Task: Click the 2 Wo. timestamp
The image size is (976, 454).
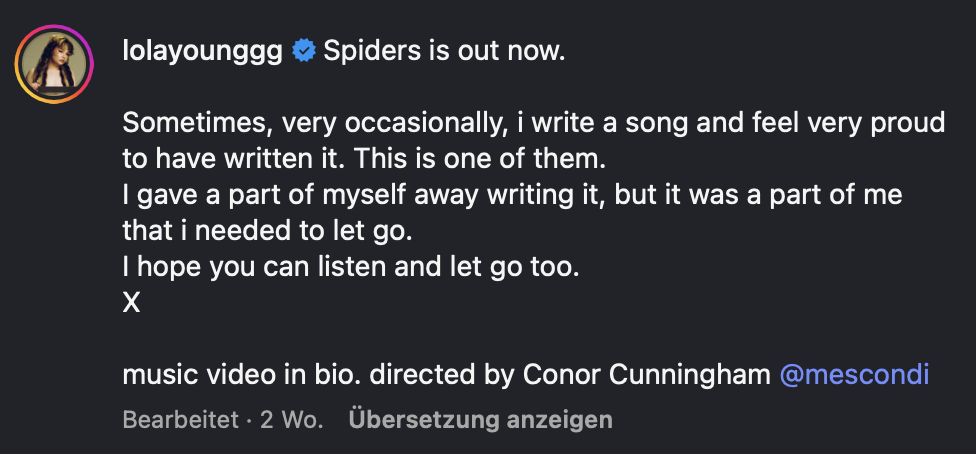Action: coord(291,420)
